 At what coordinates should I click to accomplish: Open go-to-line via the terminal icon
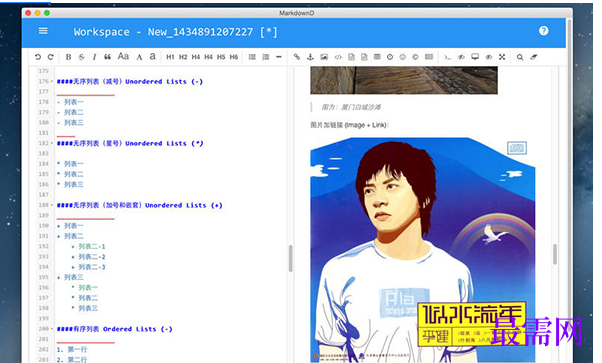pos(447,57)
